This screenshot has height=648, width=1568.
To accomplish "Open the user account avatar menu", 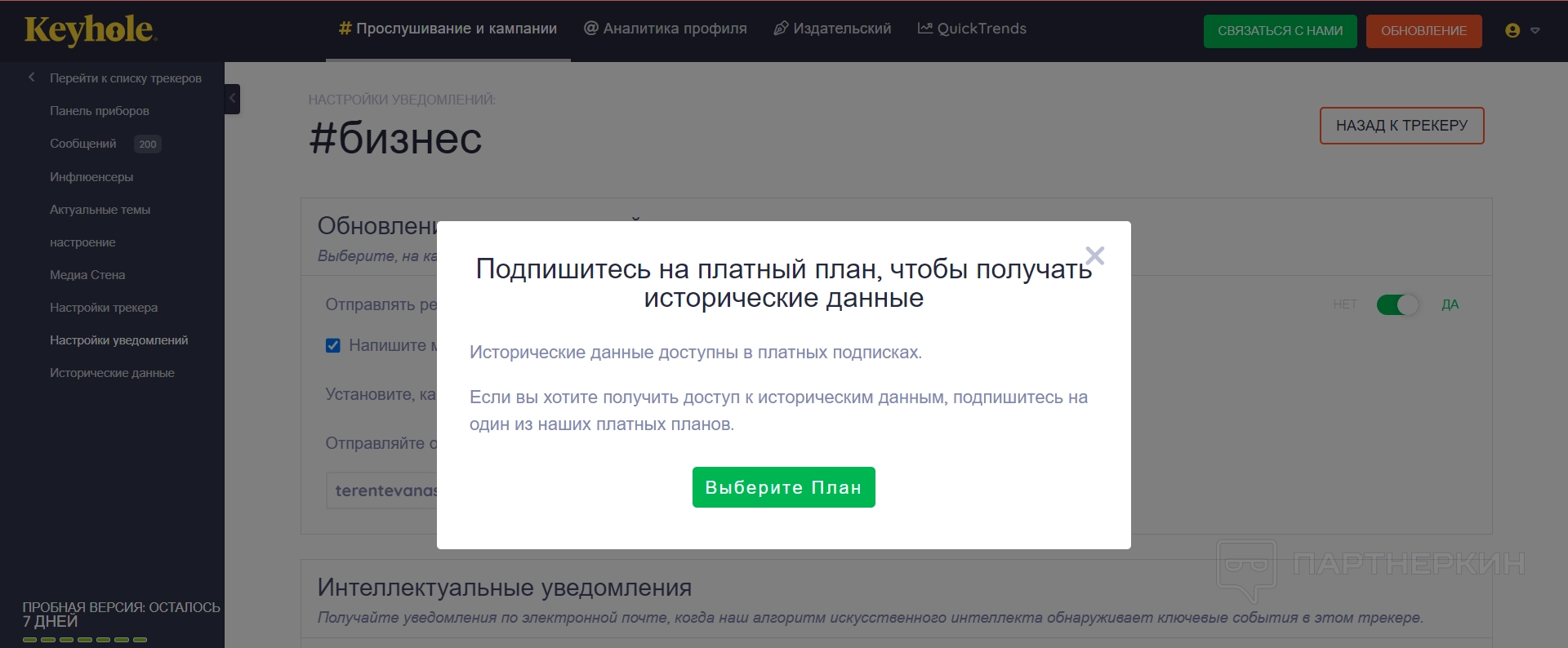I will coord(1512,30).
